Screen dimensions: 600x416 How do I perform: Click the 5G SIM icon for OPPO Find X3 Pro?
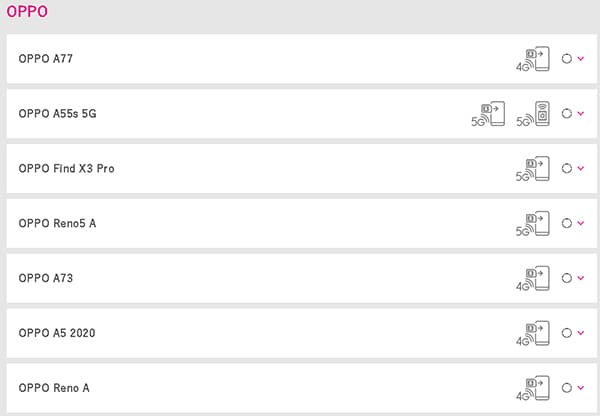[x=533, y=169]
